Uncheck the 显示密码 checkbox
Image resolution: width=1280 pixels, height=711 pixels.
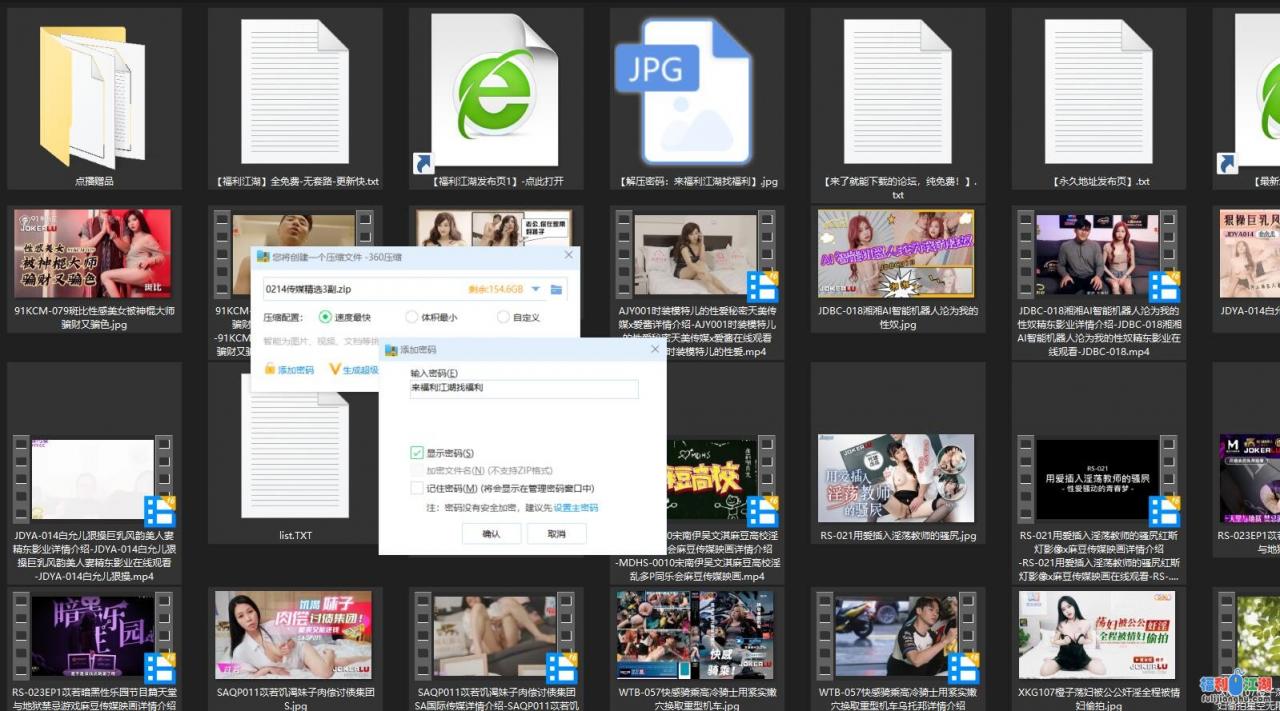[417, 453]
